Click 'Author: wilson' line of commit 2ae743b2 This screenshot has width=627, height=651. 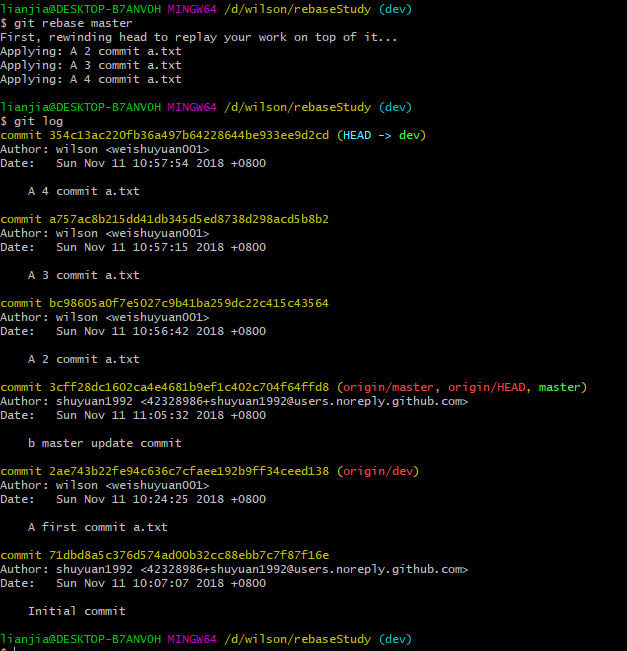click(105, 485)
